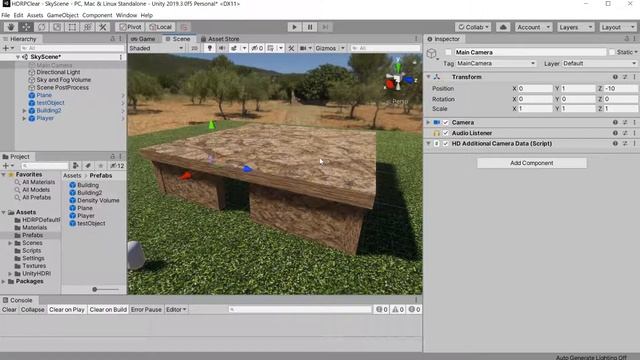This screenshot has width=640, height=360.
Task: Open the Account dropdown
Action: click(x=533, y=27)
